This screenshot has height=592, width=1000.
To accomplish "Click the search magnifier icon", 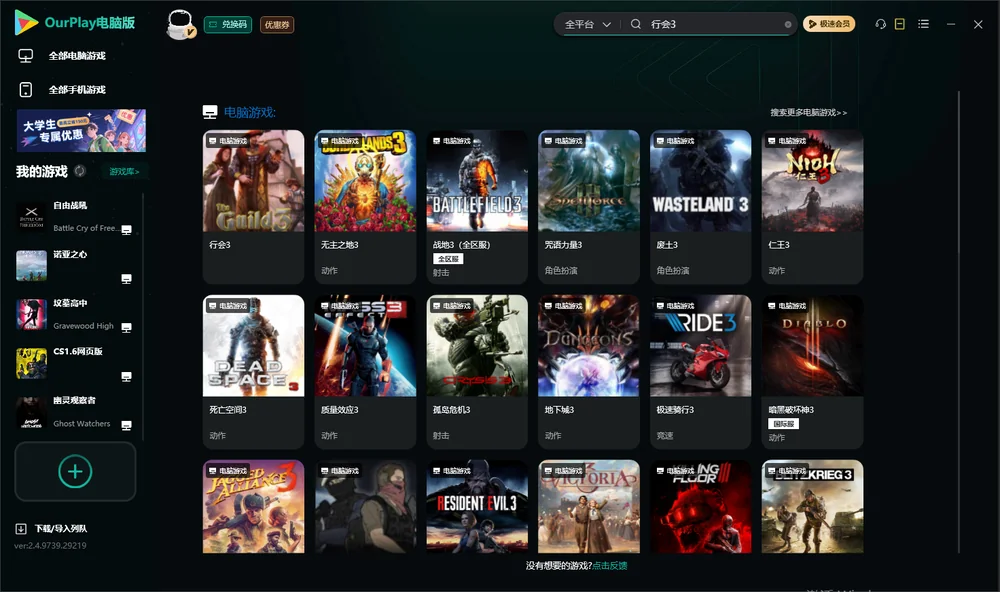I will pos(635,24).
